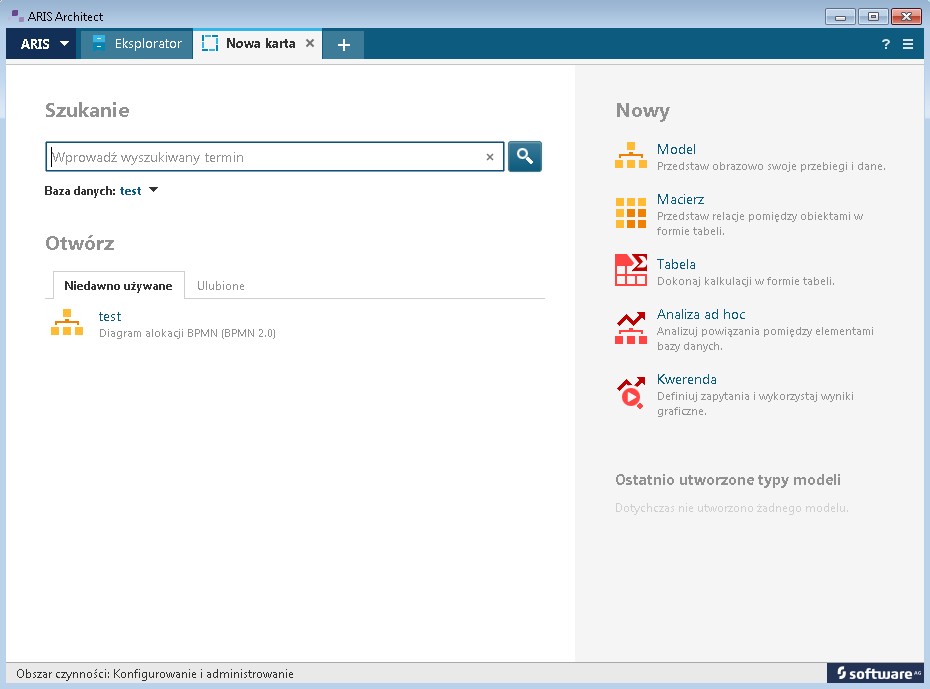This screenshot has height=689, width=930.
Task: Click the Tabela sigma icon
Action: coord(631,270)
